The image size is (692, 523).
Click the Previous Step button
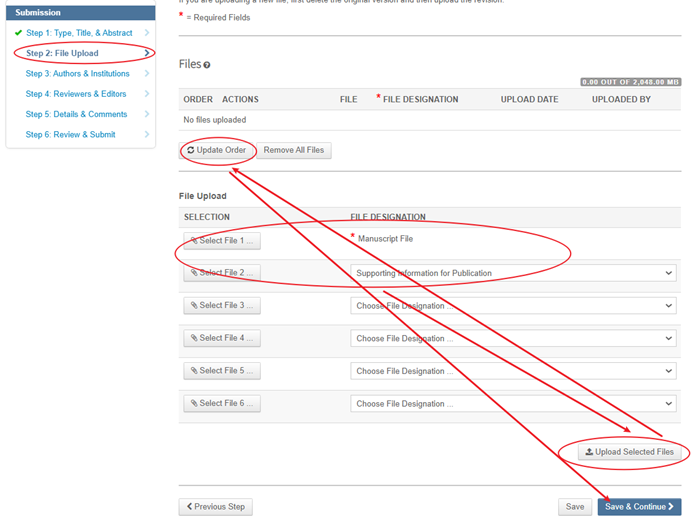(215, 507)
